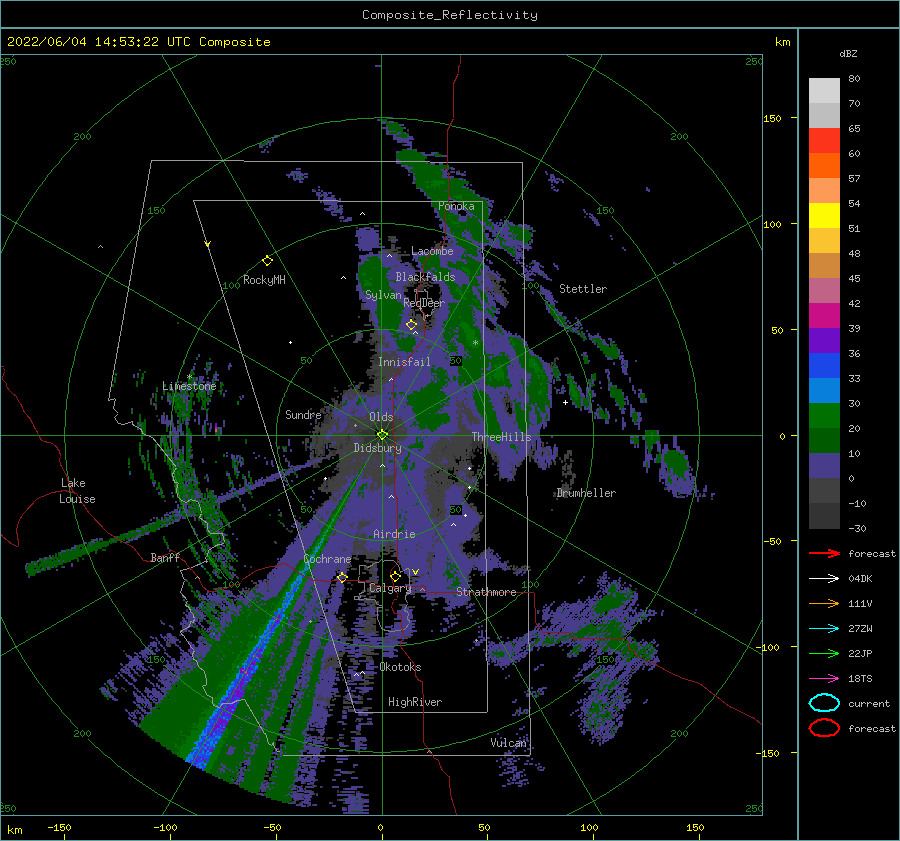This screenshot has height=841, width=900.
Task: Select the 65 dBZ red color swatch
Action: (824, 141)
